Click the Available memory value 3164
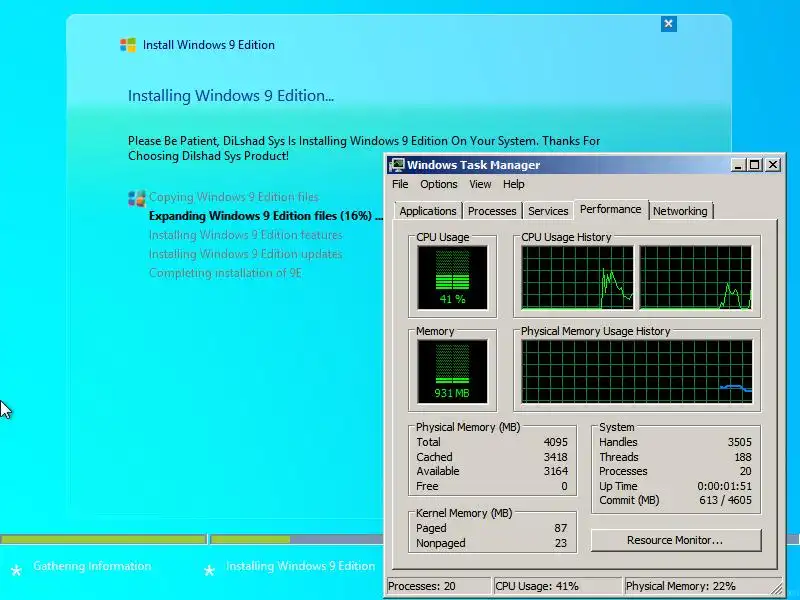Viewport: 800px width, 600px height. pyautogui.click(x=556, y=471)
